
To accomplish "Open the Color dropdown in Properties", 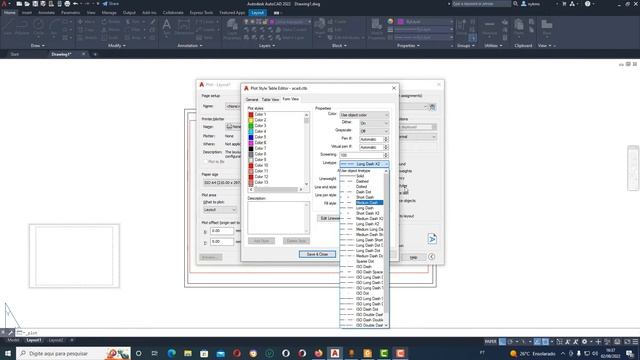I will click(364, 115).
